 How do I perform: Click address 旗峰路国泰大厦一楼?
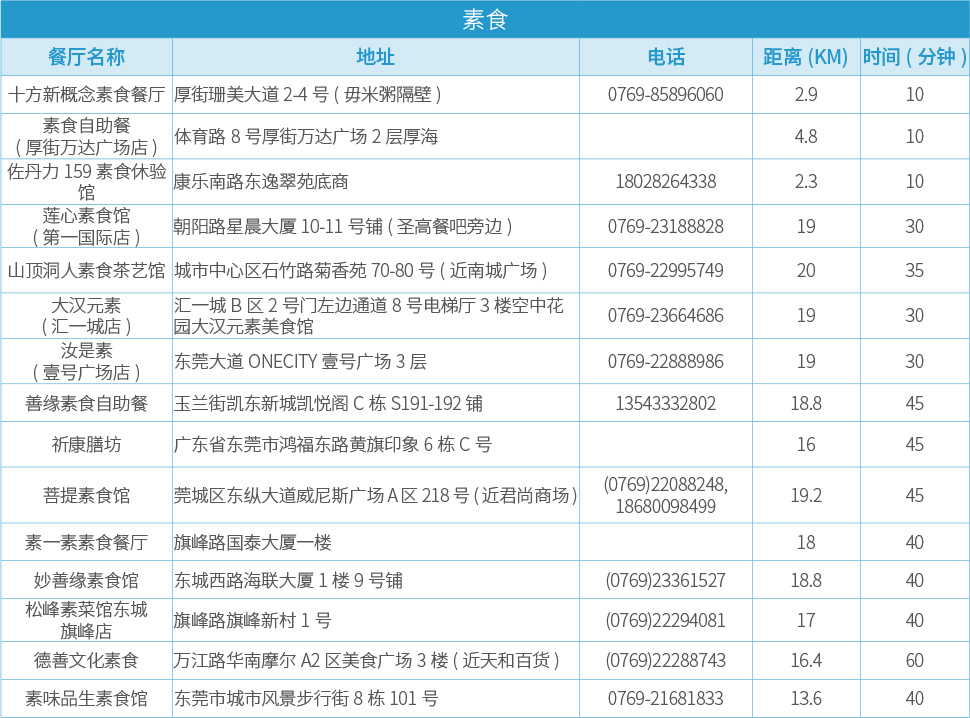(x=252, y=542)
